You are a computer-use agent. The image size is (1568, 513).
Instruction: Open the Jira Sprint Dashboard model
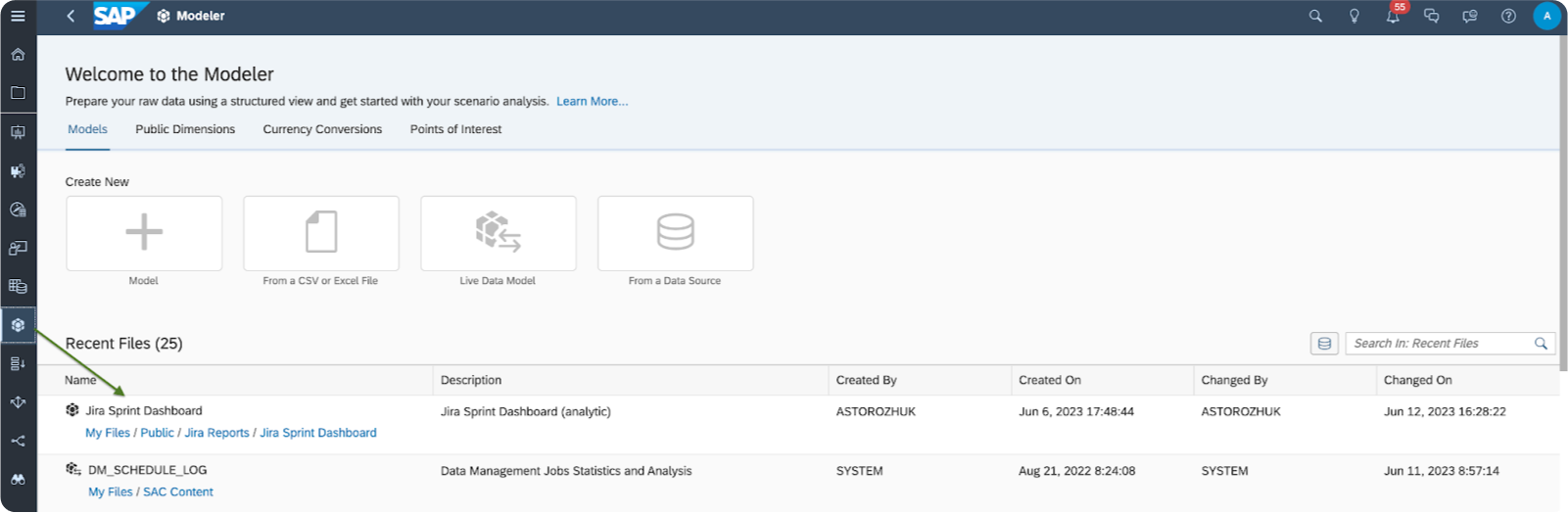144,411
